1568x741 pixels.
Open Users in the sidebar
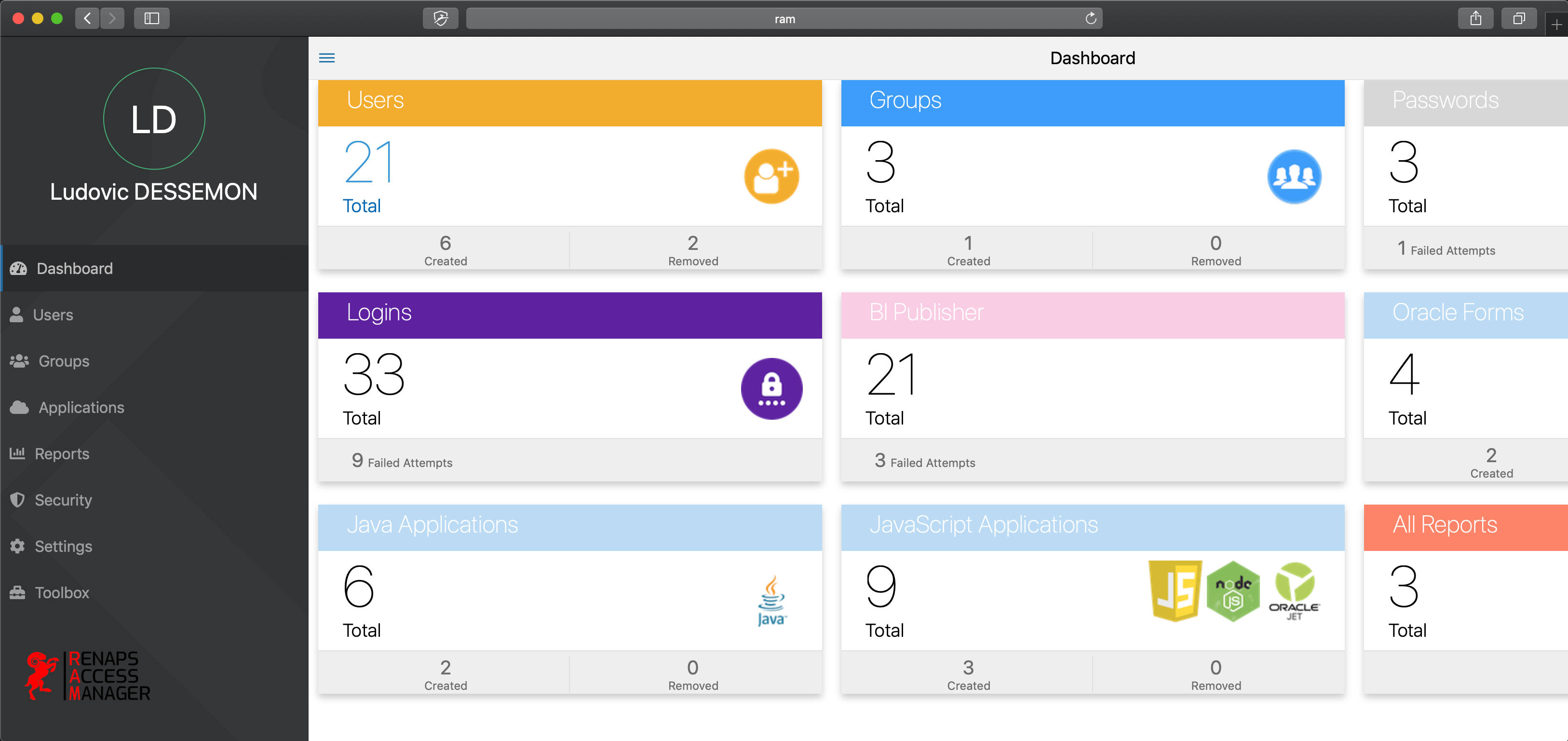point(154,315)
